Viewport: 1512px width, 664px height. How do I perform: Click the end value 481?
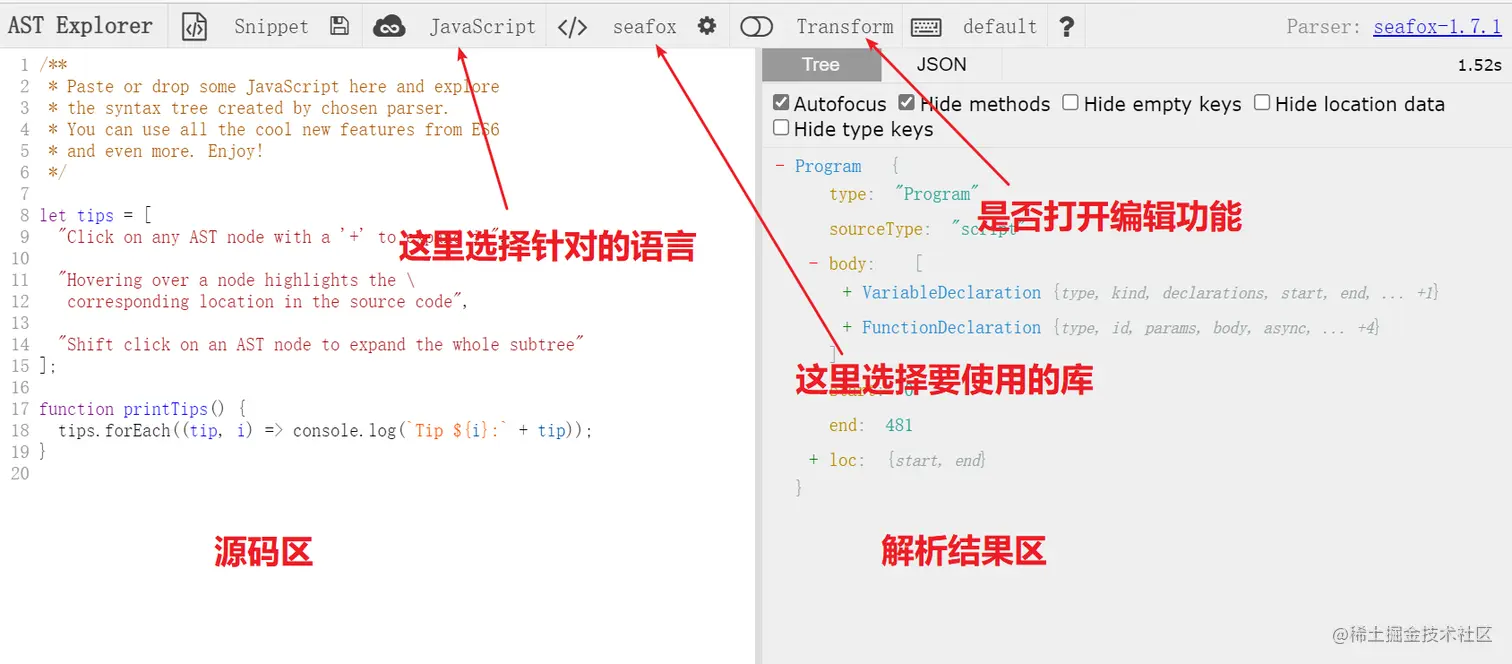899,425
